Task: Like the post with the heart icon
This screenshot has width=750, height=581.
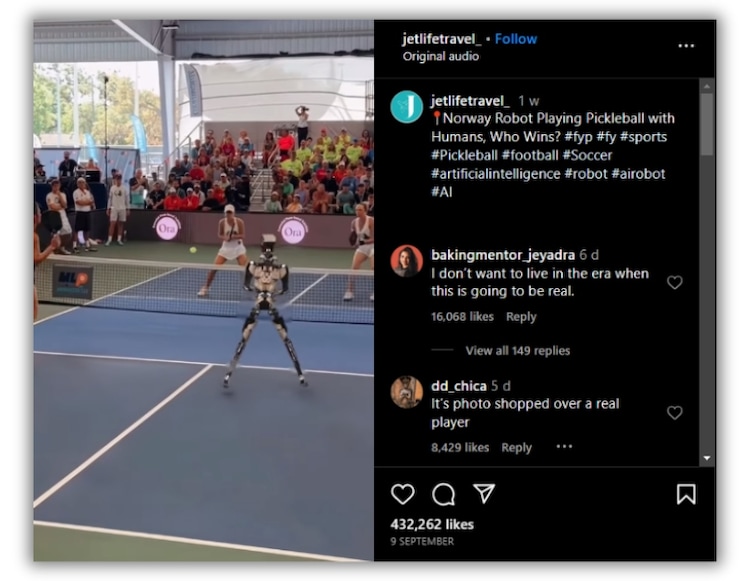Action: click(402, 494)
